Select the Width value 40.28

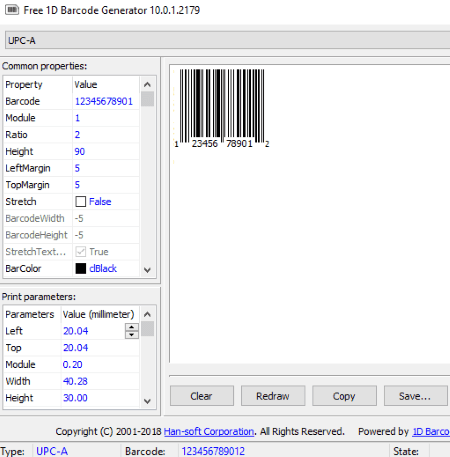75,381
